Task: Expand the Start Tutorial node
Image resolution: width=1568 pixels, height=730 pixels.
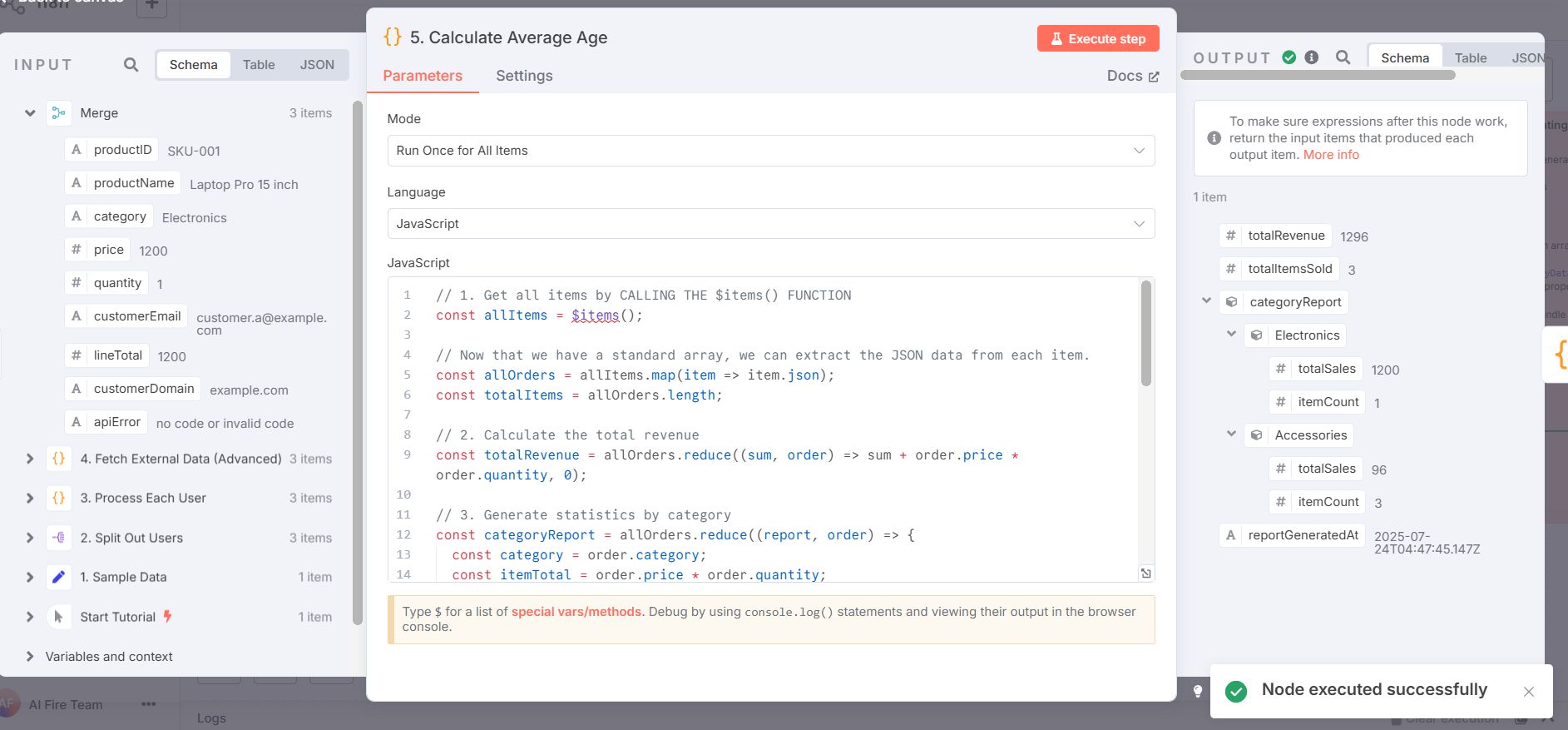Action: coord(30,616)
